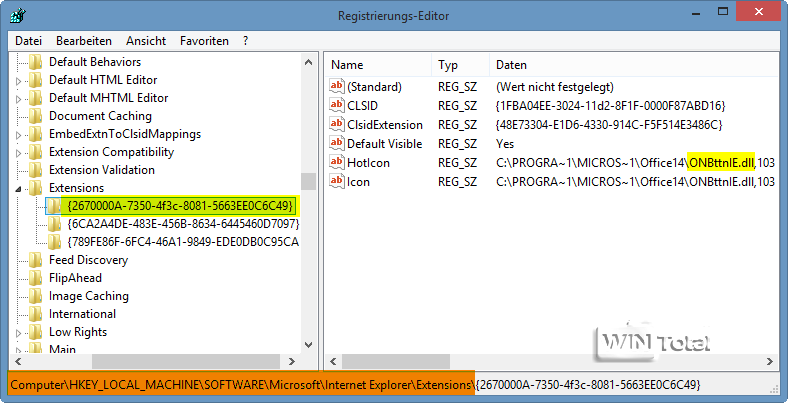Click the {6CA2A4DE-483E...} key folder icon
788x403 pixels.
point(54,224)
